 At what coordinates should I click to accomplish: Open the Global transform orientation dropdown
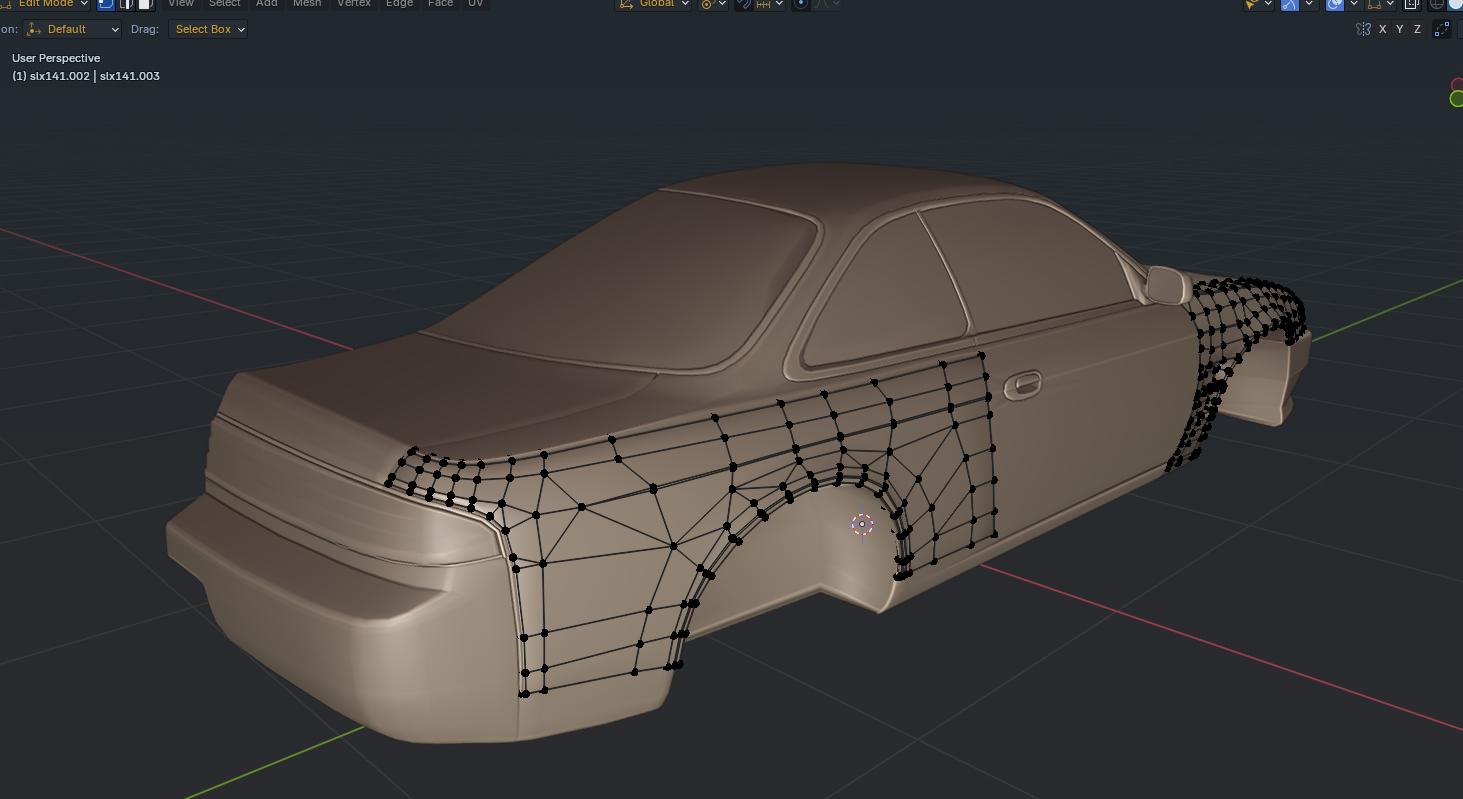click(x=654, y=4)
